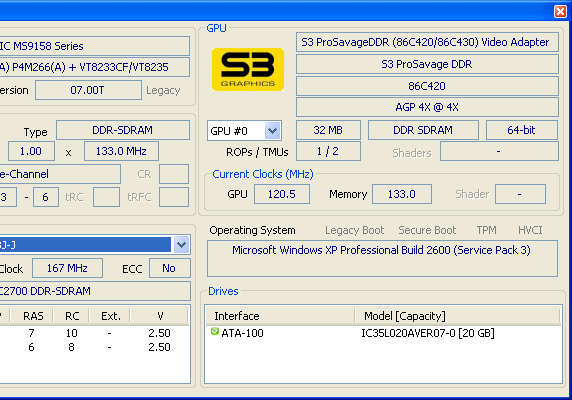572x400 pixels.
Task: Click the green ATA-100 drive status icon
Action: click(x=214, y=331)
